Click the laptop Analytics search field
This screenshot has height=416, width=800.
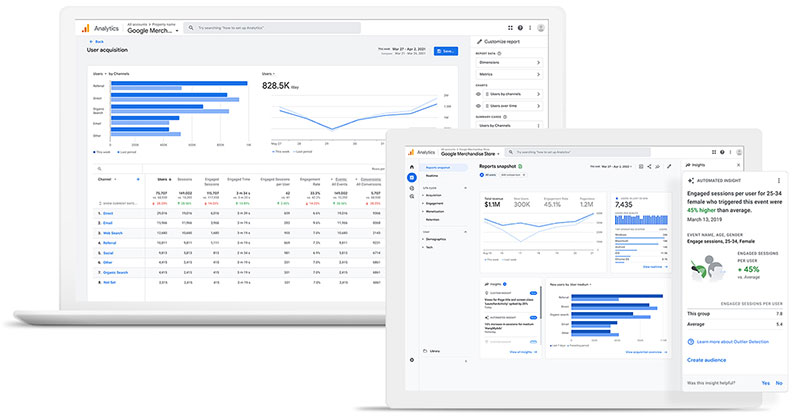tap(272, 28)
